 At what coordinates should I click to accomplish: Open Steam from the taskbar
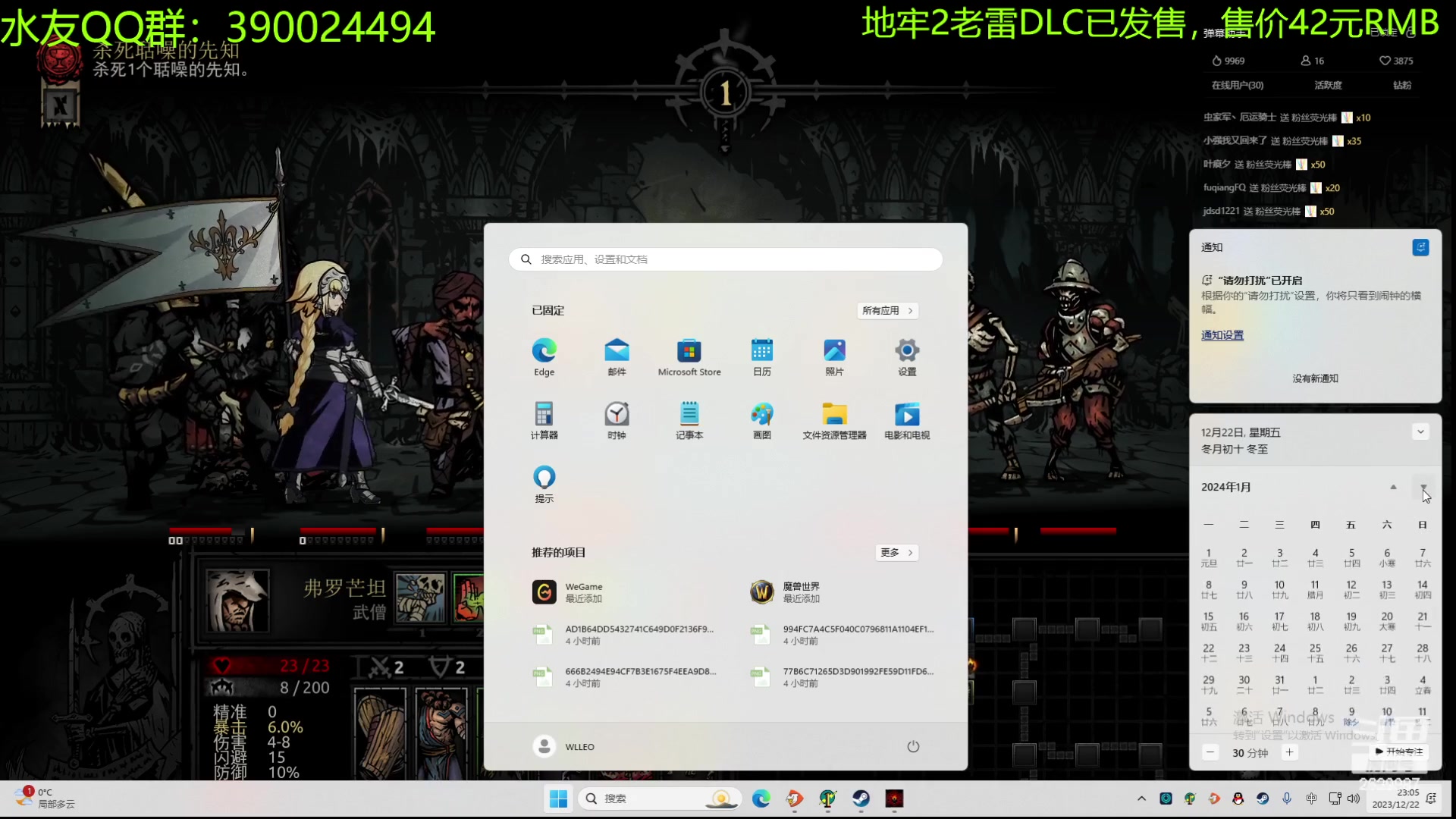[x=861, y=799]
